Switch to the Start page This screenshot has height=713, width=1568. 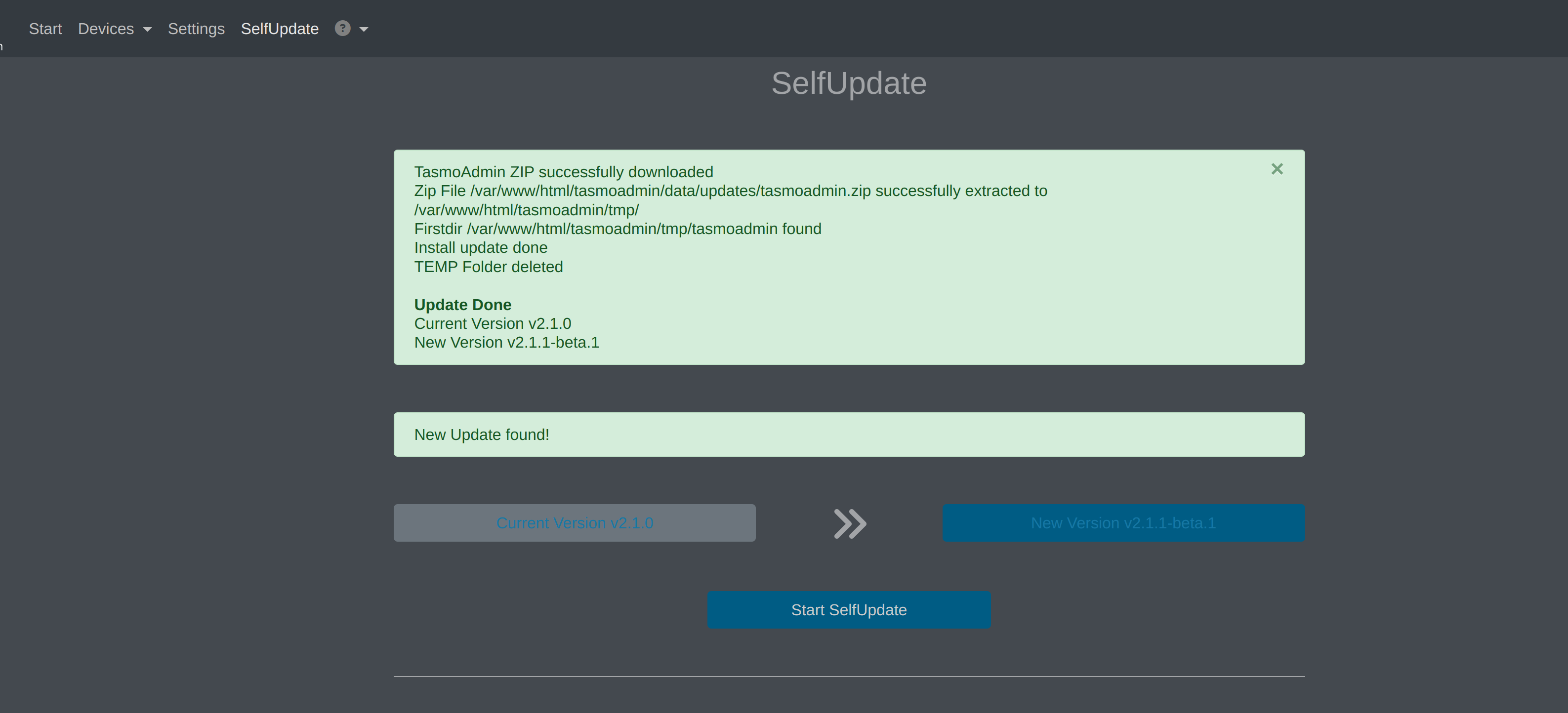tap(45, 28)
